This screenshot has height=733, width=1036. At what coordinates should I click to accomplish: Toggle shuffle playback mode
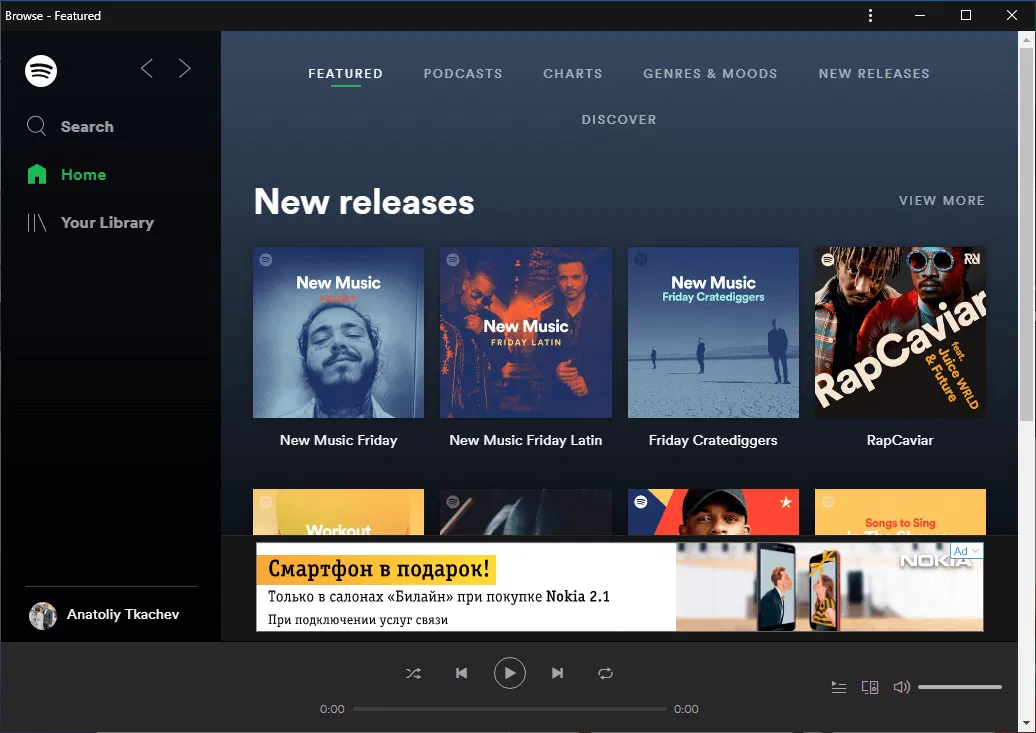point(413,673)
